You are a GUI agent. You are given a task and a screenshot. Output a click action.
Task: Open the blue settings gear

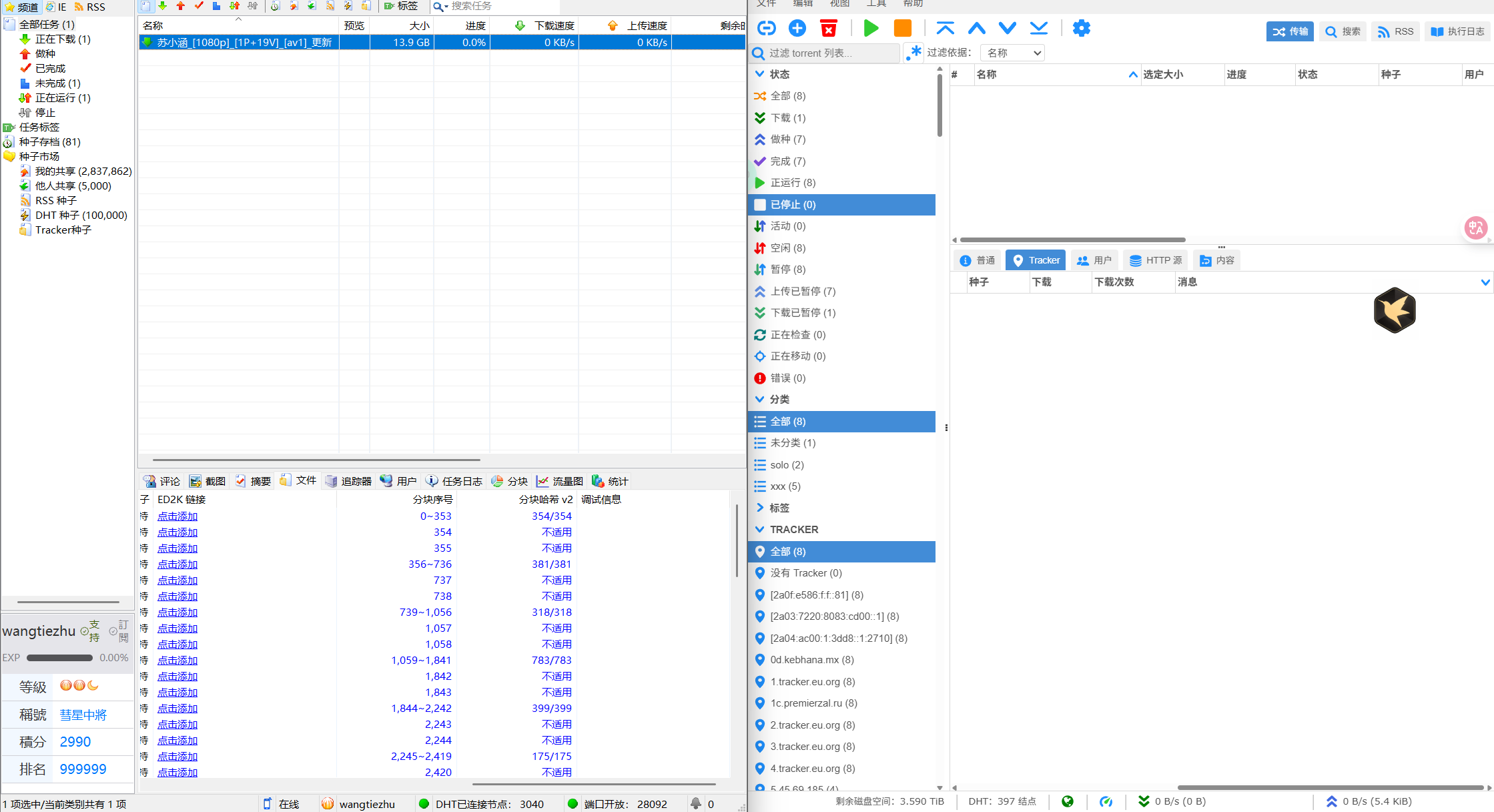pyautogui.click(x=1081, y=28)
